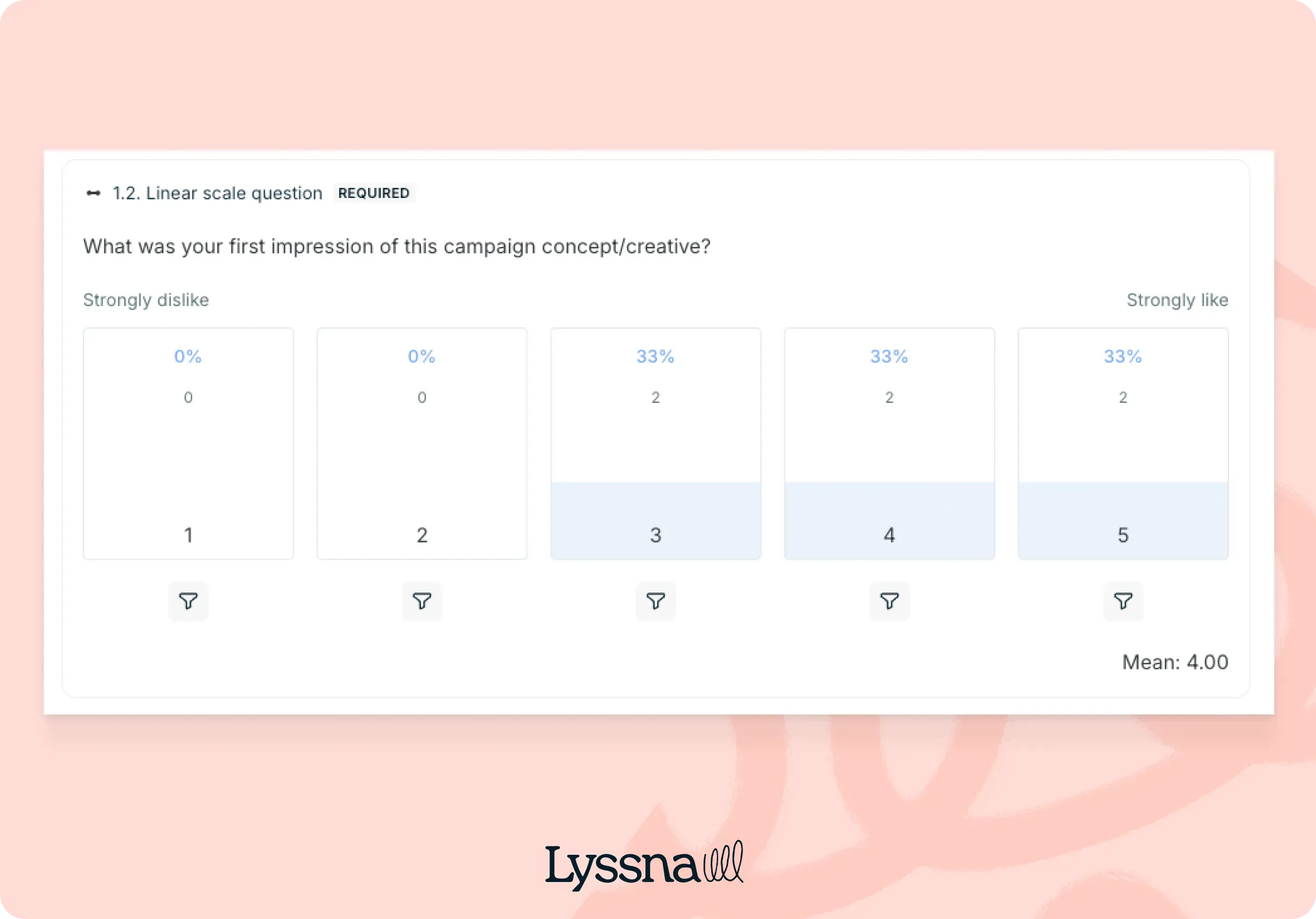Click the REQUIRED badge
This screenshot has height=919, width=1316.
(x=374, y=193)
